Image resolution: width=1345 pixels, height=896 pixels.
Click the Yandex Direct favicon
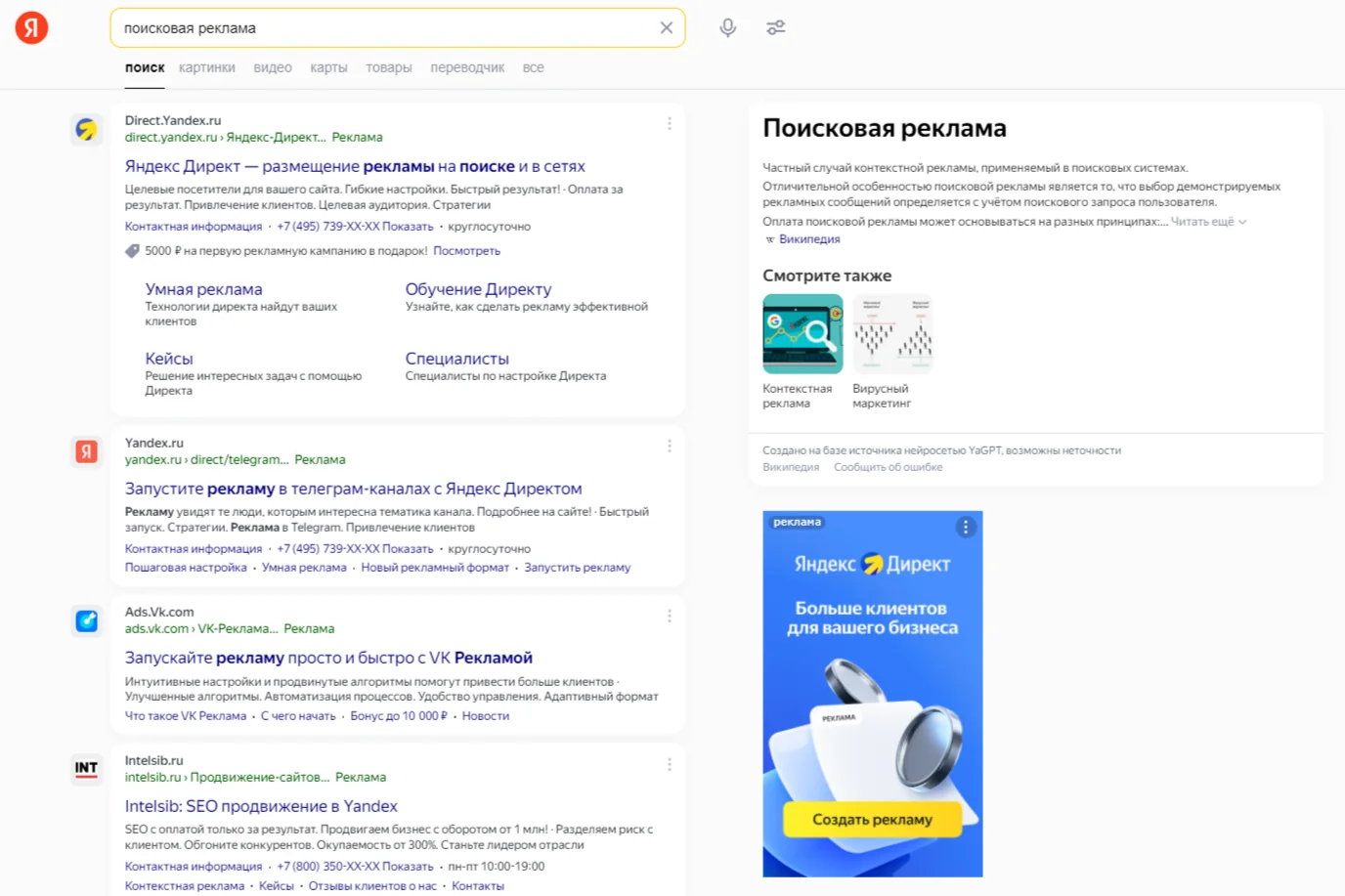(x=87, y=129)
